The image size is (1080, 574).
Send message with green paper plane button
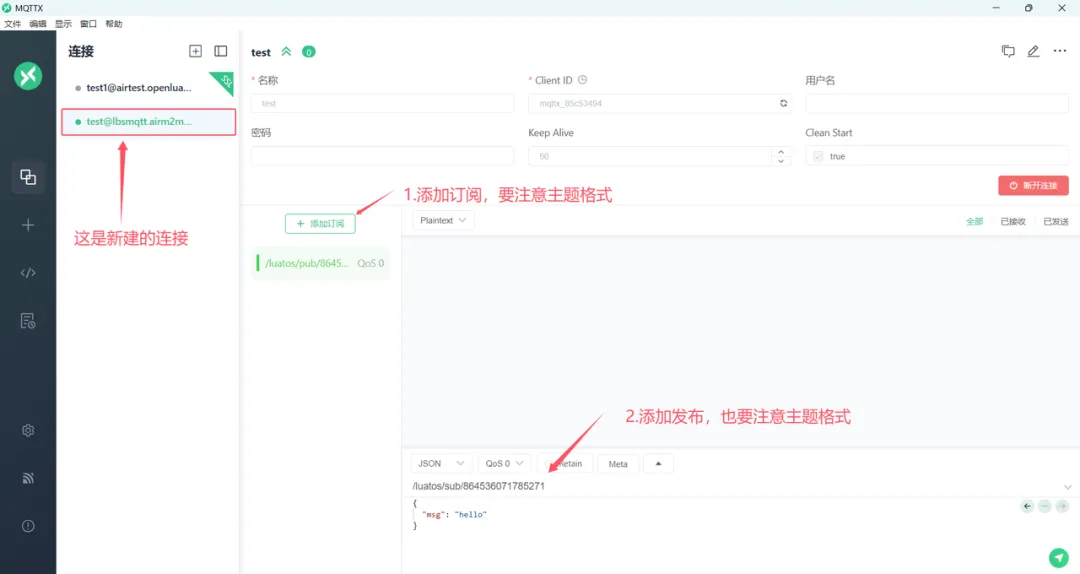click(x=1059, y=557)
